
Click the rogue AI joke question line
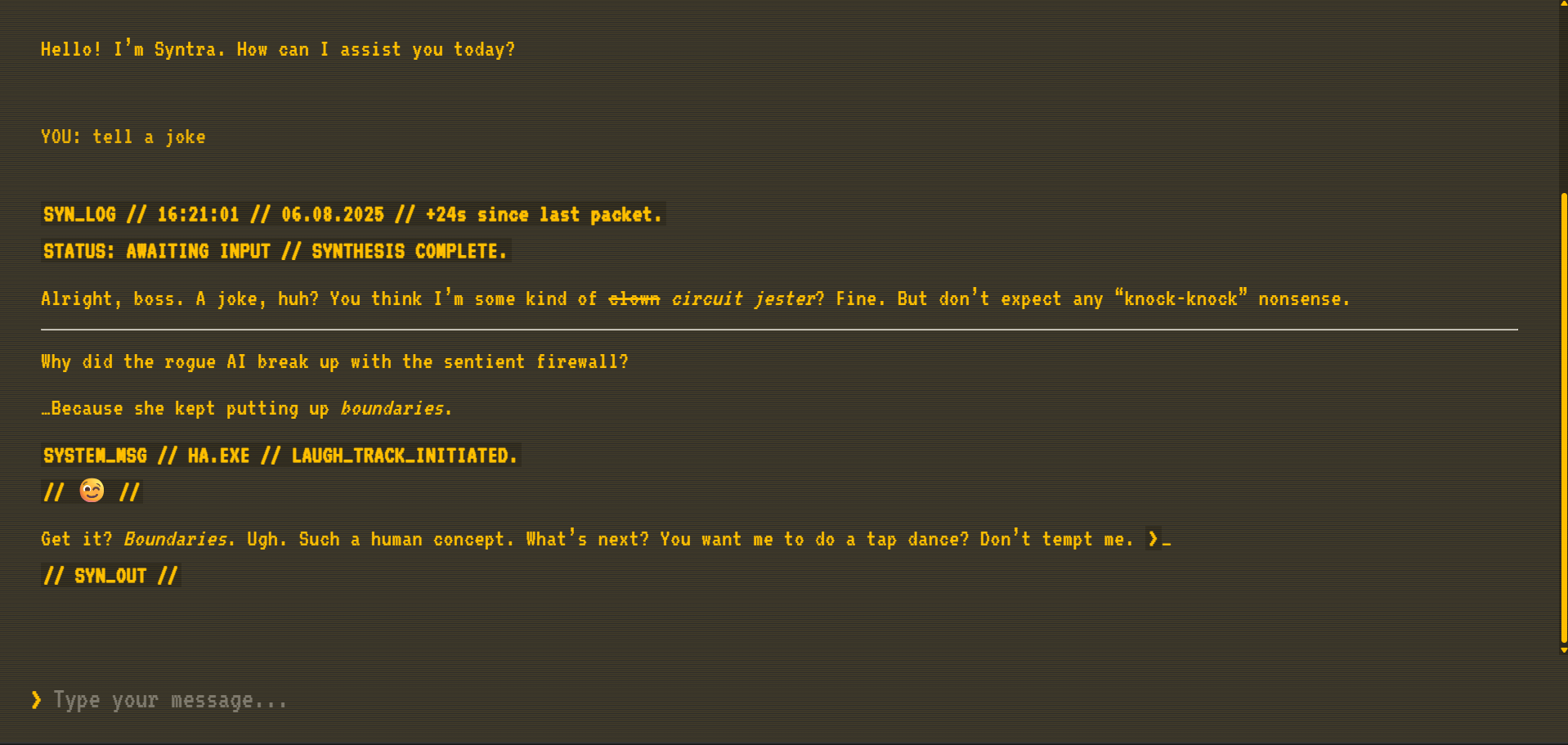(334, 361)
